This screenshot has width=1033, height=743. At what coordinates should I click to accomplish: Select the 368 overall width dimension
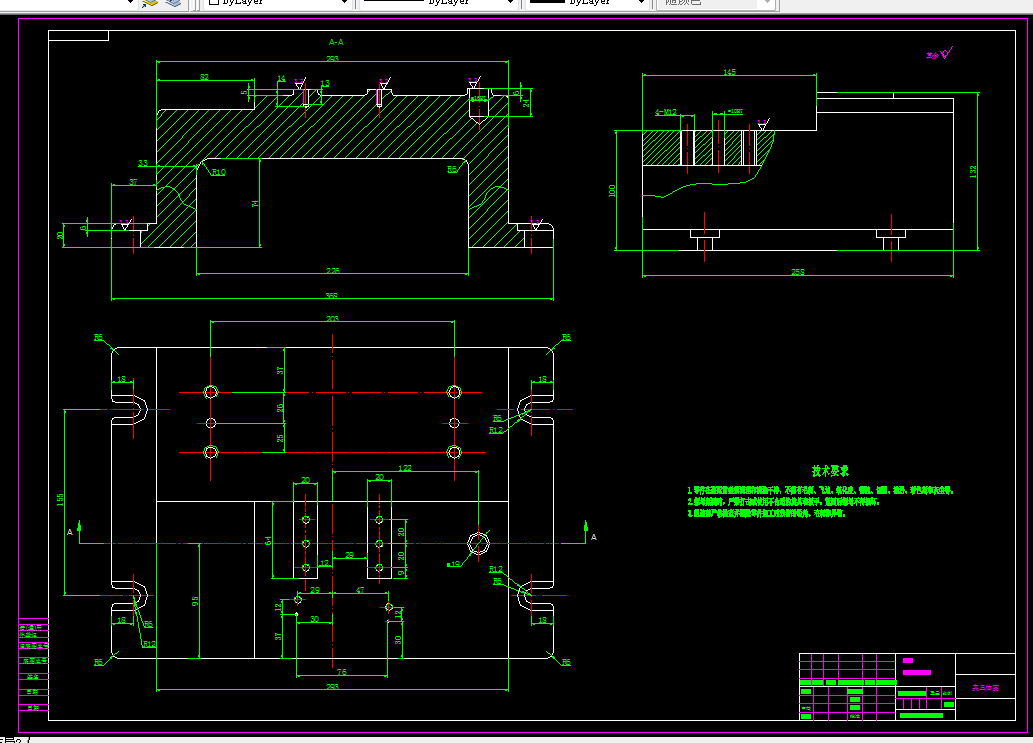[x=331, y=296]
